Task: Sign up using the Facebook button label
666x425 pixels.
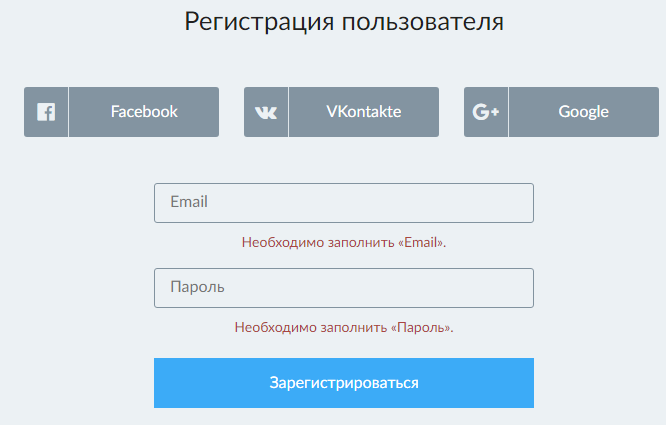Action: [x=144, y=112]
